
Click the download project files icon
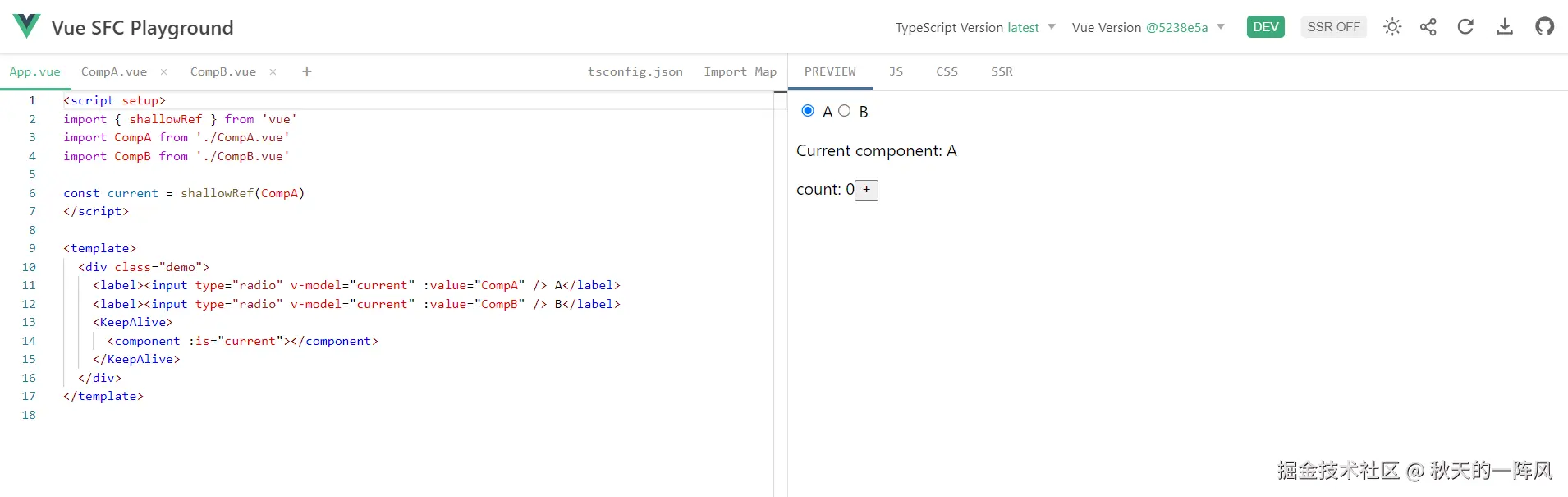(x=1505, y=27)
